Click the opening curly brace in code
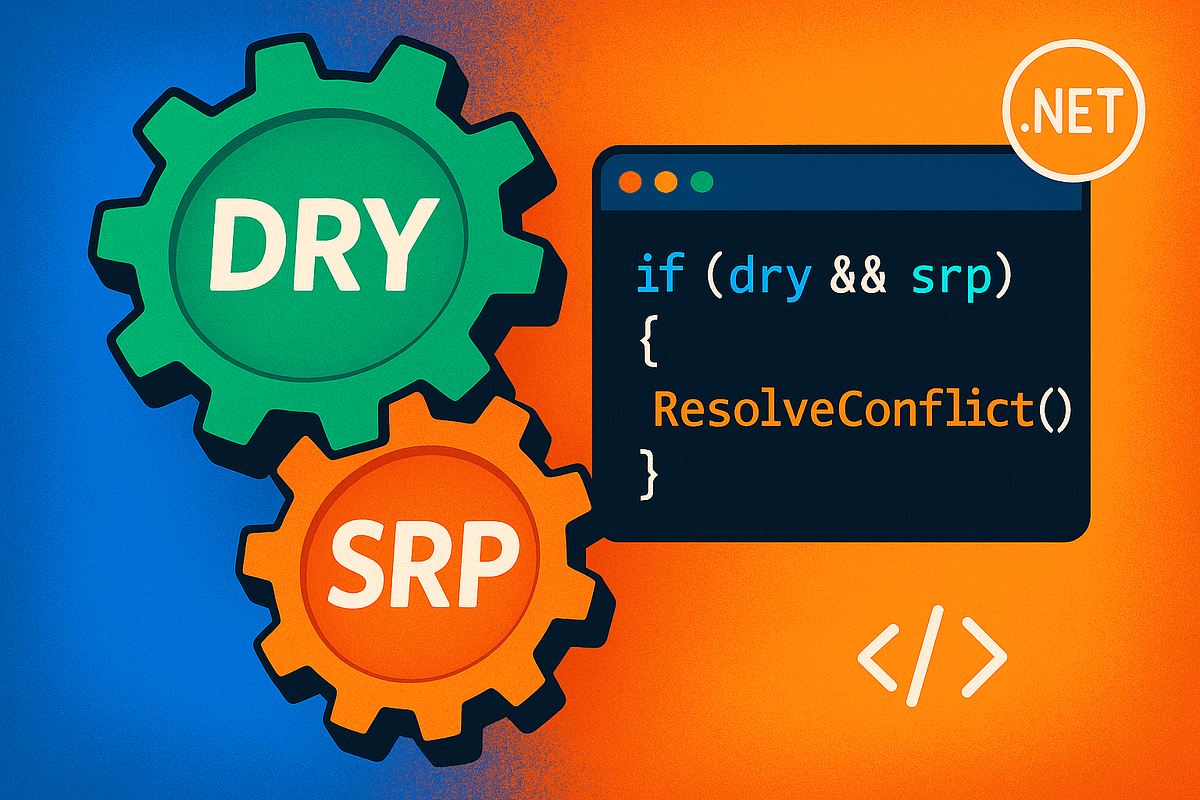The height and width of the screenshot is (800, 1200). tap(648, 345)
